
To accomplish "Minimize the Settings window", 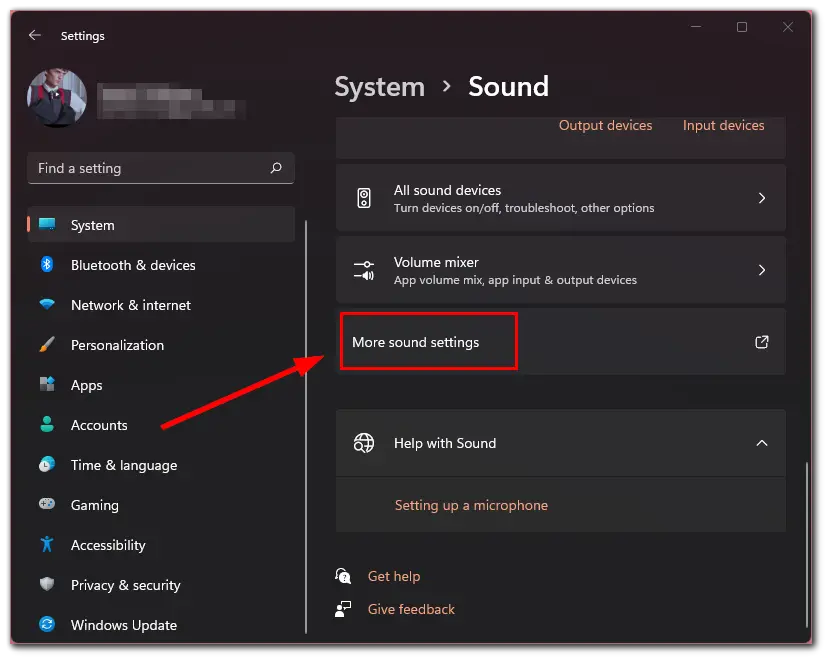I will click(696, 26).
